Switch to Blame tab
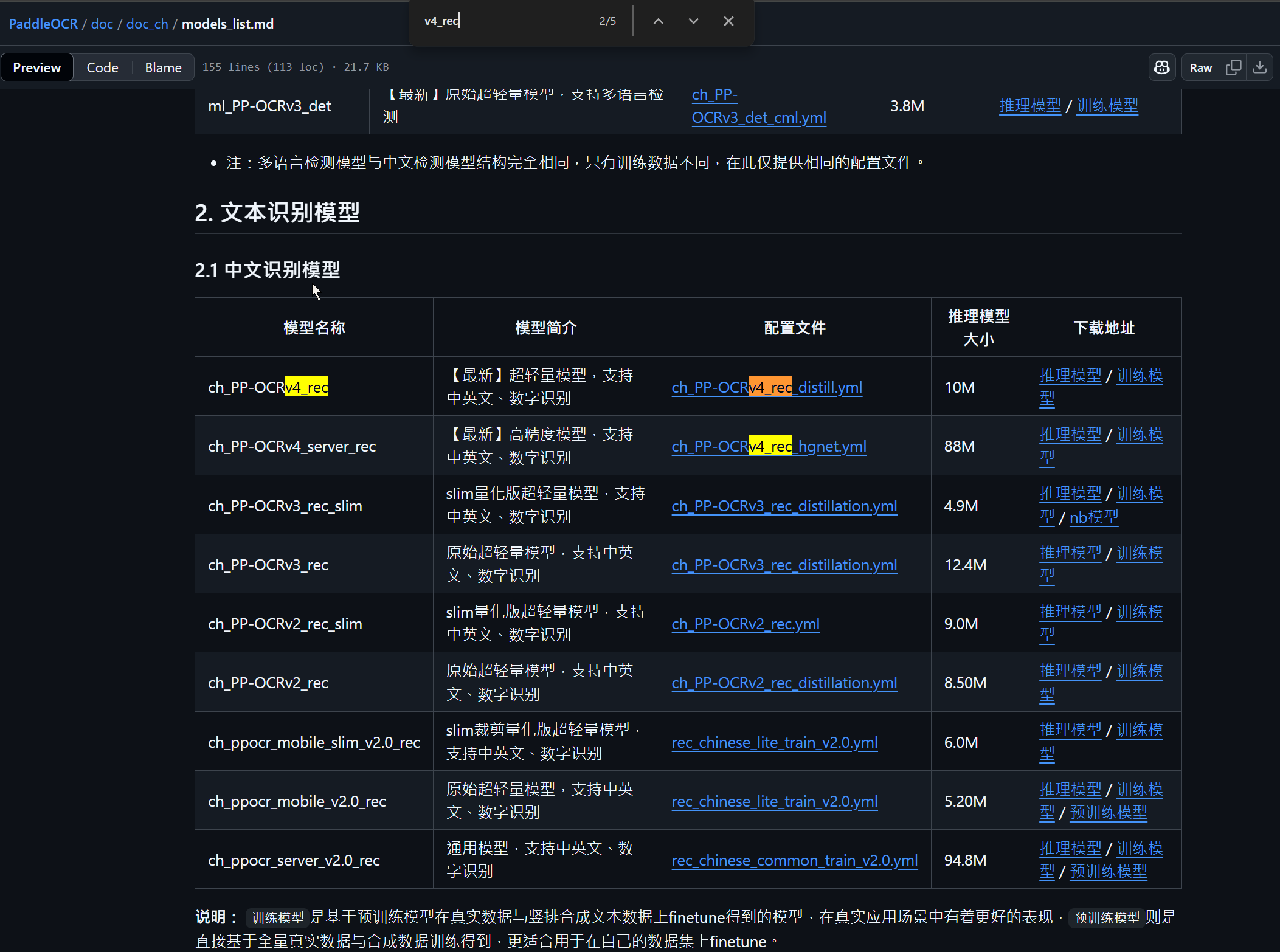Image resolution: width=1280 pixels, height=952 pixels. [x=163, y=67]
